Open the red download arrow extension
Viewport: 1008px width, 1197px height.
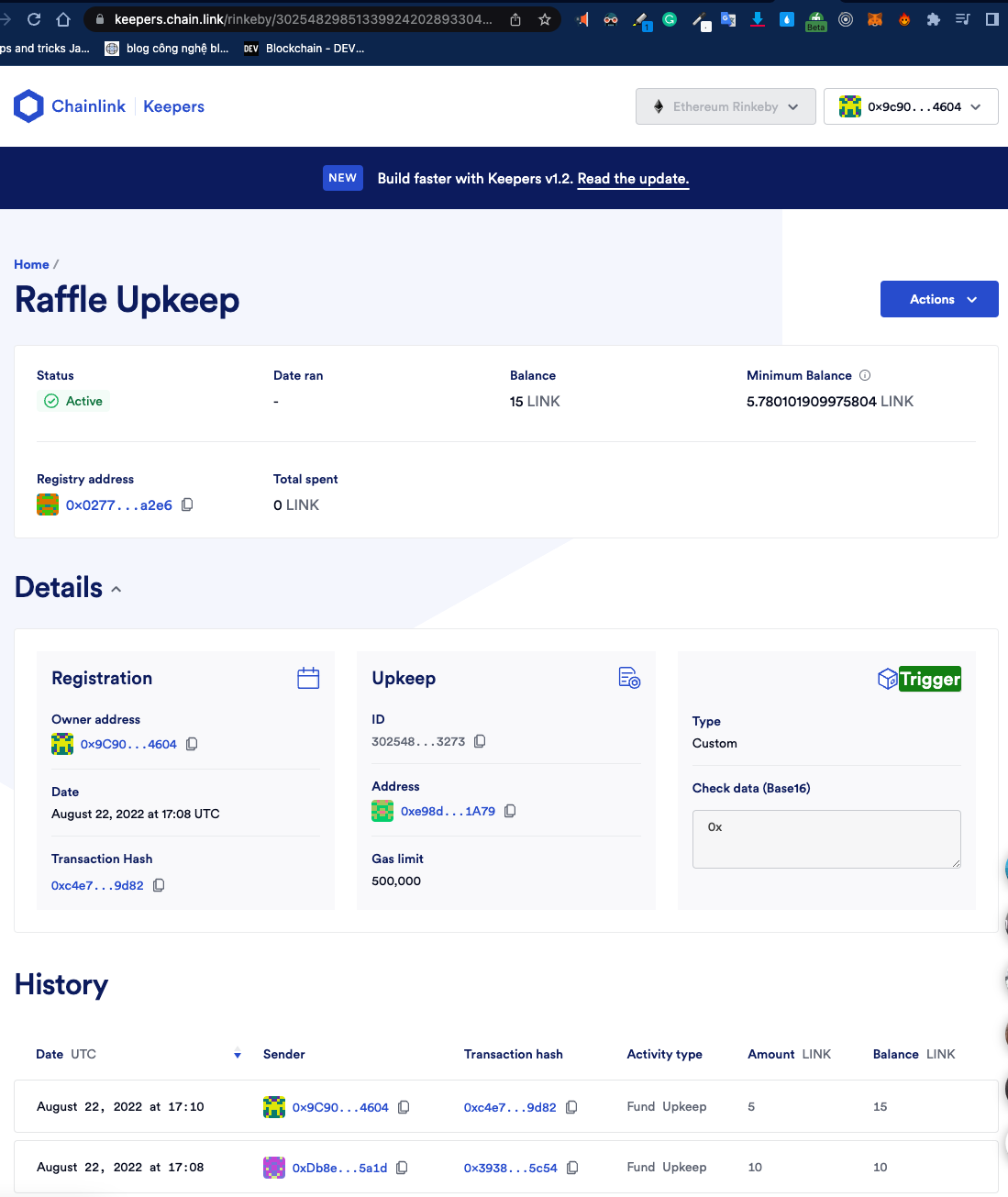point(758,19)
